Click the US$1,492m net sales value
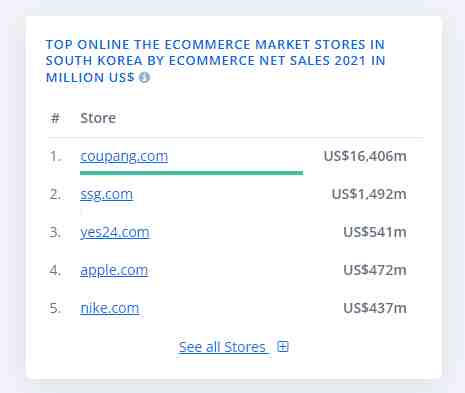The image size is (465, 393). [369, 194]
